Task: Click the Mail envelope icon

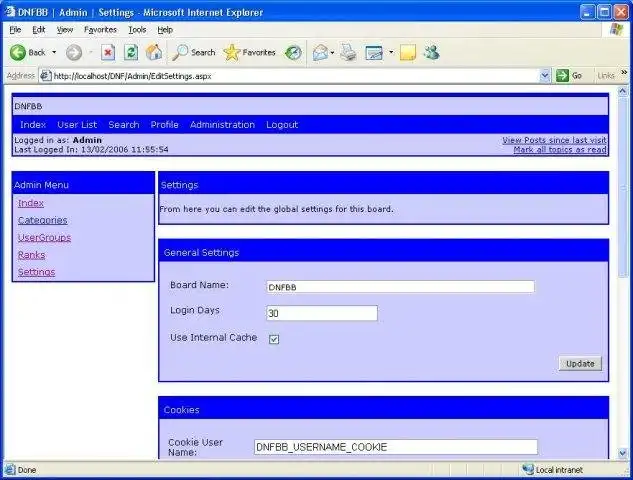Action: coord(320,52)
